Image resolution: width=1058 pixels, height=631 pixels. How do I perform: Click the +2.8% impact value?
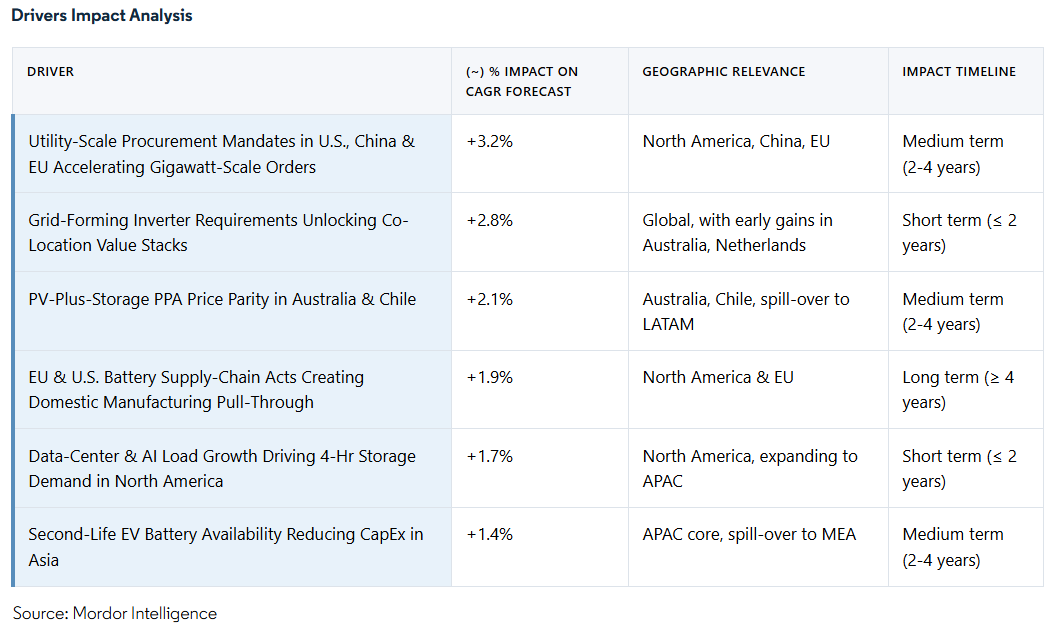point(489,220)
